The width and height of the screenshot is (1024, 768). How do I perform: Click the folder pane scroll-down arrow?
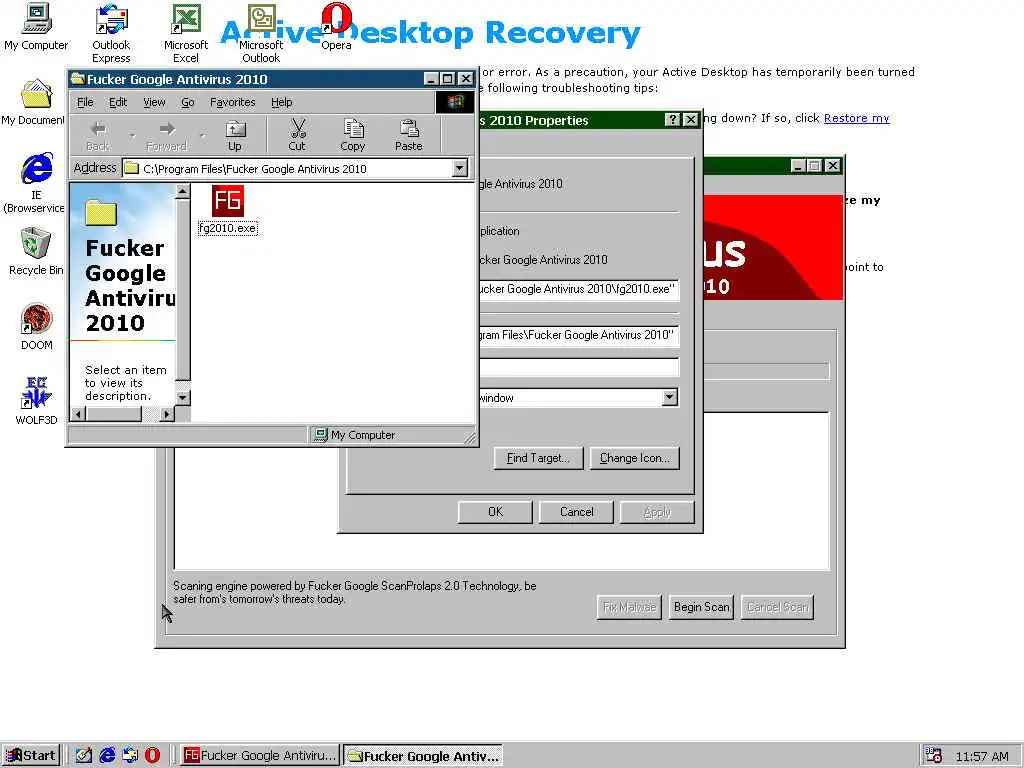[183, 397]
